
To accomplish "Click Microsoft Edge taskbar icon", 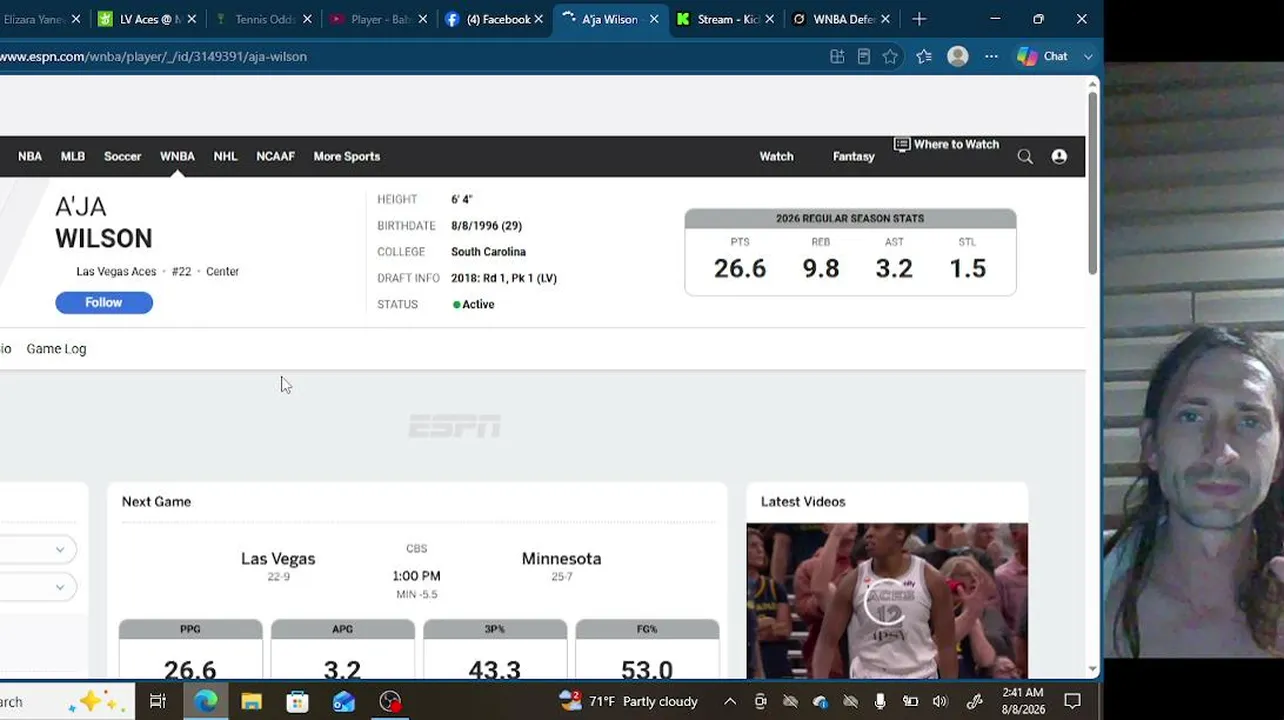I will 205,701.
